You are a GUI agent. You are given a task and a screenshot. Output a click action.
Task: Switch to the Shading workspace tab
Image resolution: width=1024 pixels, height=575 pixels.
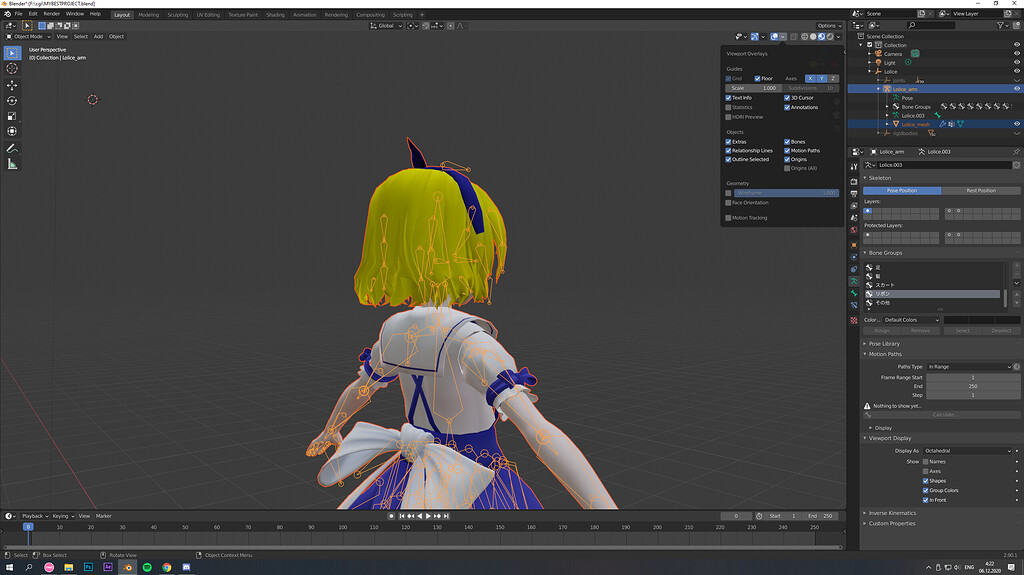tap(275, 14)
